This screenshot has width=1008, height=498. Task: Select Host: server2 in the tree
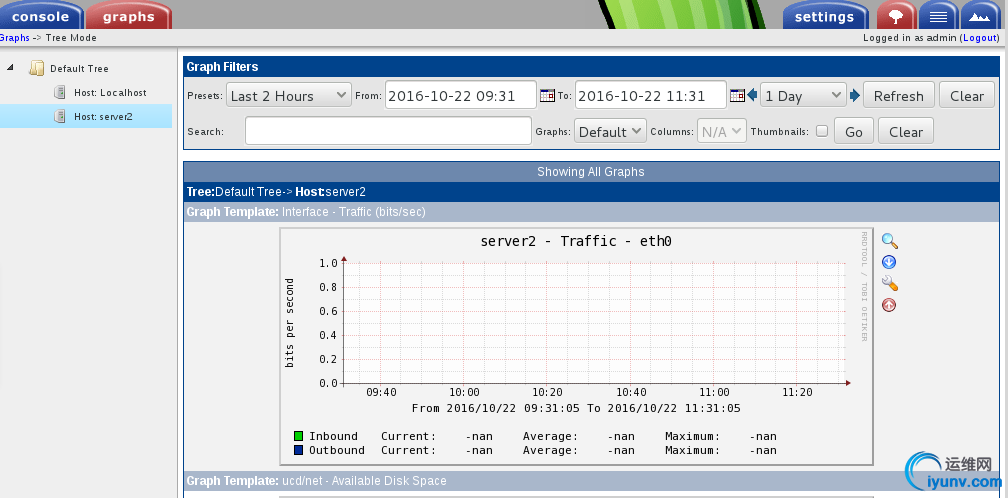tap(103, 117)
